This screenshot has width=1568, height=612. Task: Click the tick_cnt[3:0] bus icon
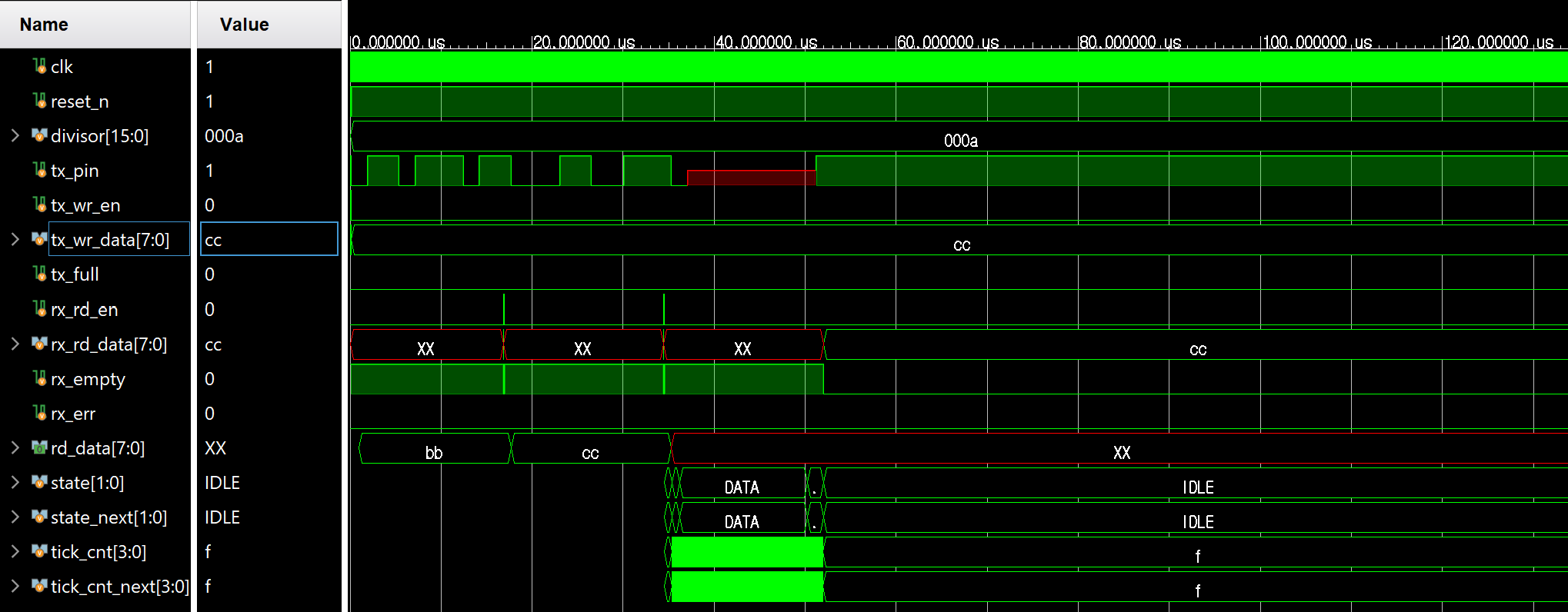point(40,551)
